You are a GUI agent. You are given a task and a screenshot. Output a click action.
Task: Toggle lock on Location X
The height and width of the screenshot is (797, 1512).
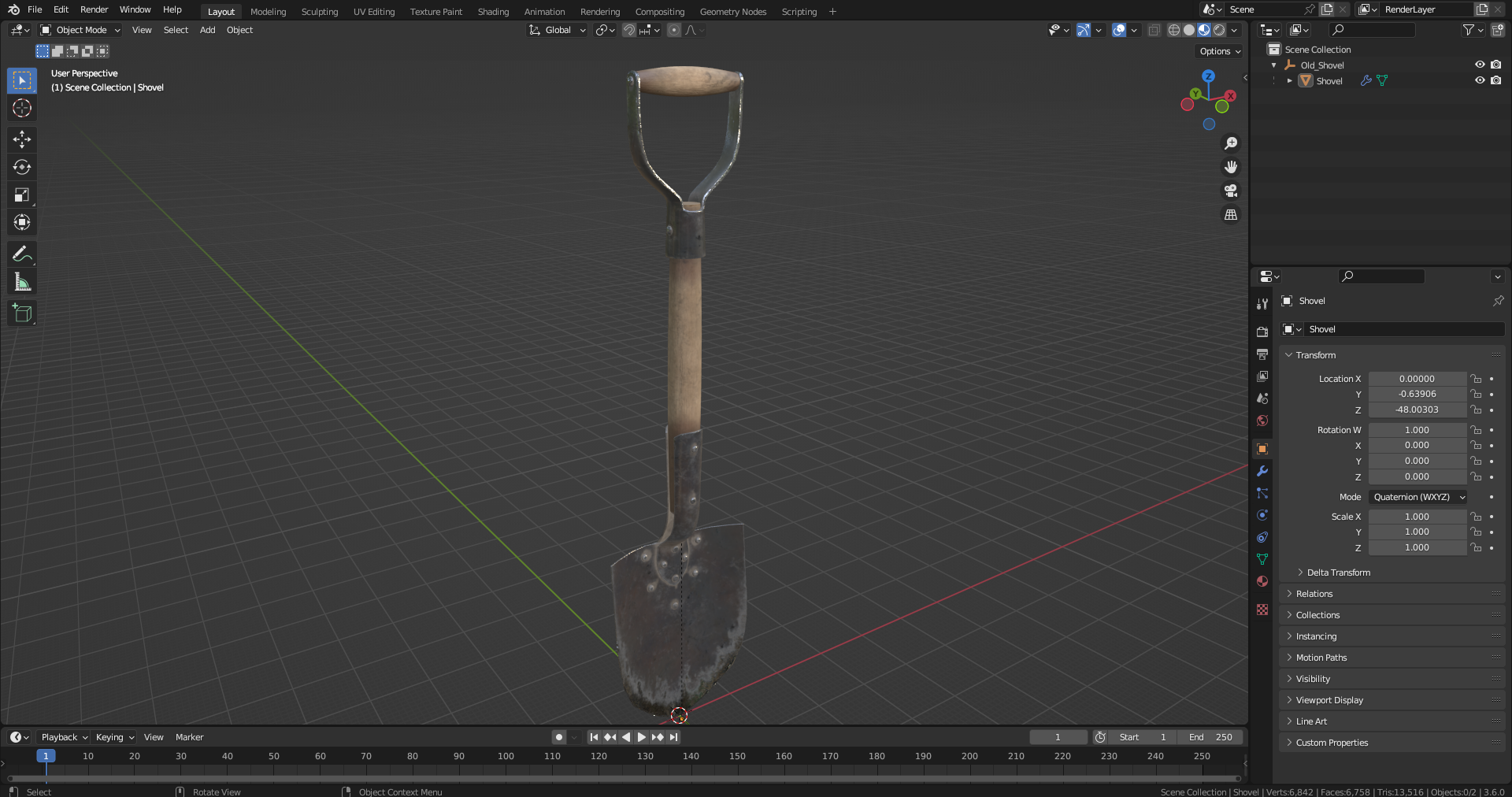(x=1477, y=379)
